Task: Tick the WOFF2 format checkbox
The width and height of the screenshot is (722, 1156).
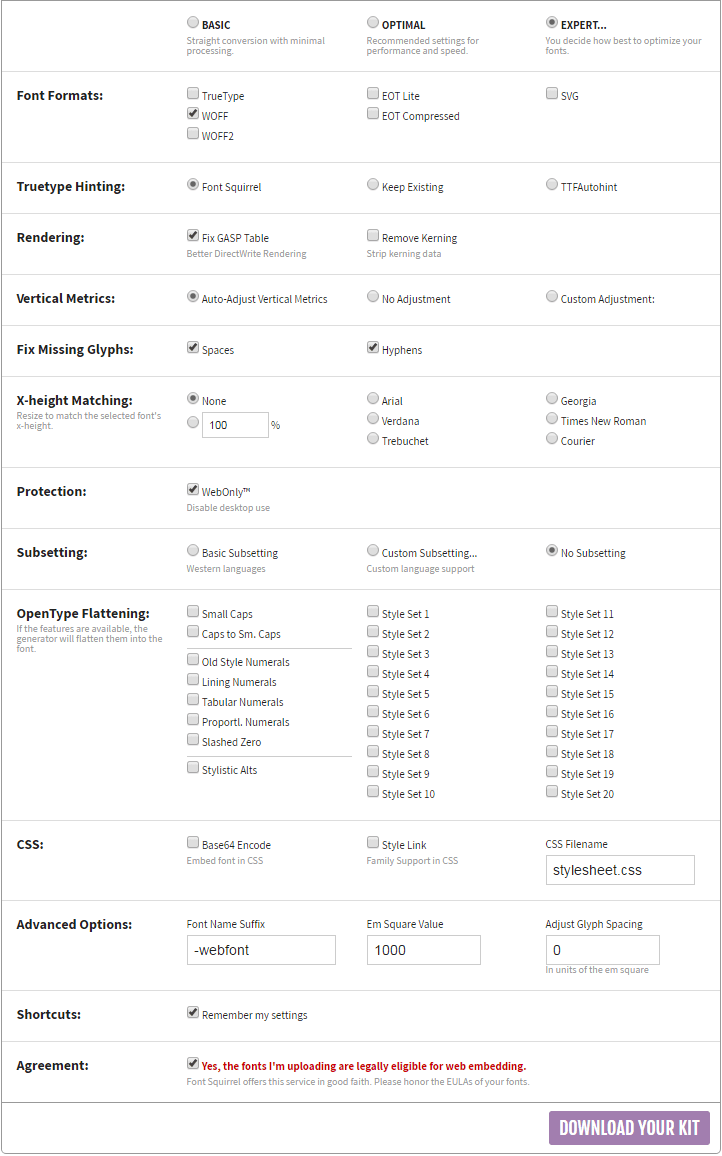Action: (192, 133)
